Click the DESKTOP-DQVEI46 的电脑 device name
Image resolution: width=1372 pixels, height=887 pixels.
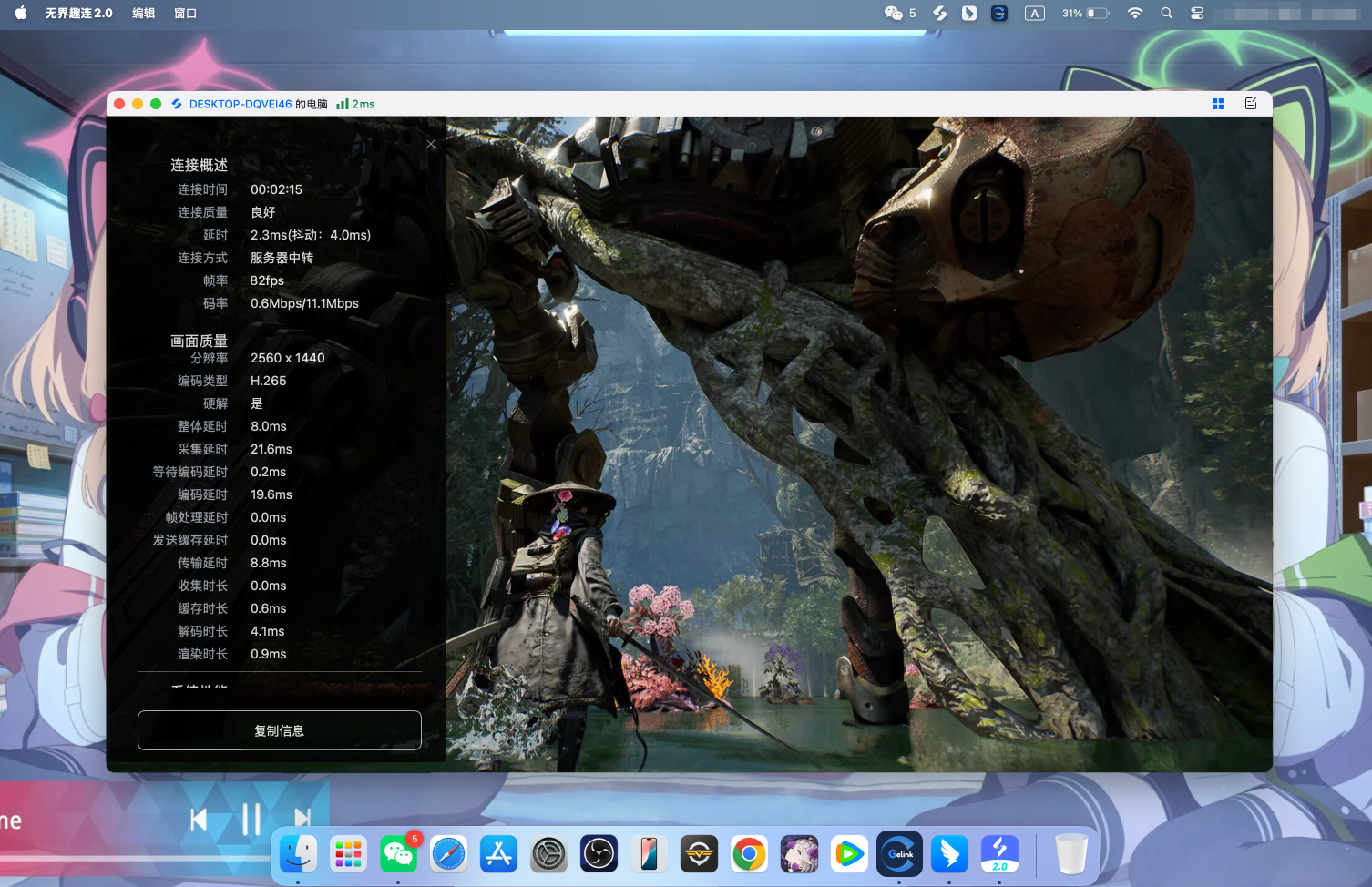[259, 104]
